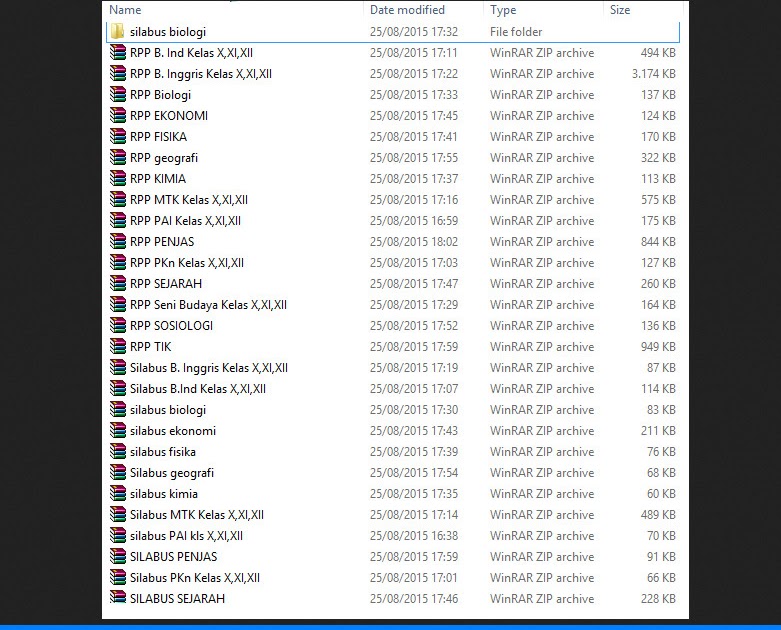Click the "File folder" type cell

(516, 31)
